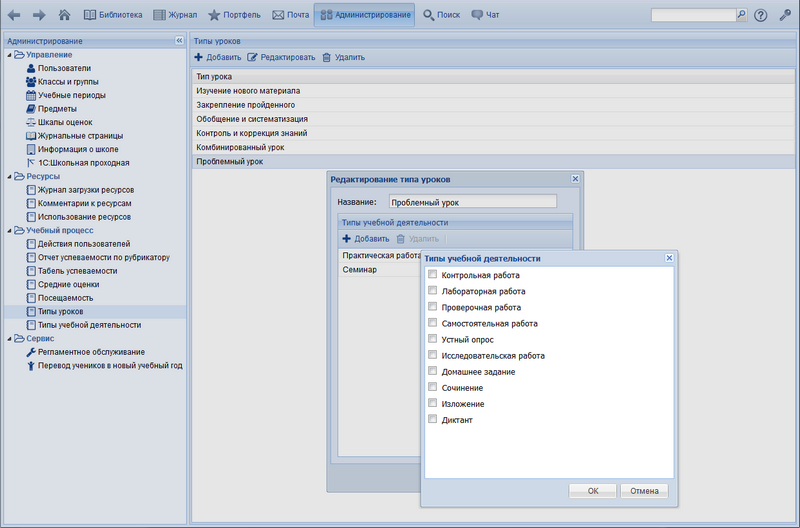The image size is (800, 528).
Task: Select the Изучение нового материала row
Action: (x=493, y=91)
